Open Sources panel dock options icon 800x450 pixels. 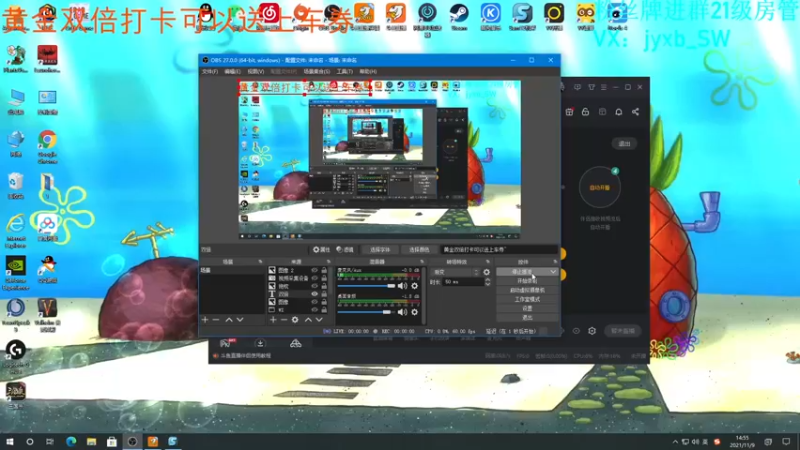(328, 262)
